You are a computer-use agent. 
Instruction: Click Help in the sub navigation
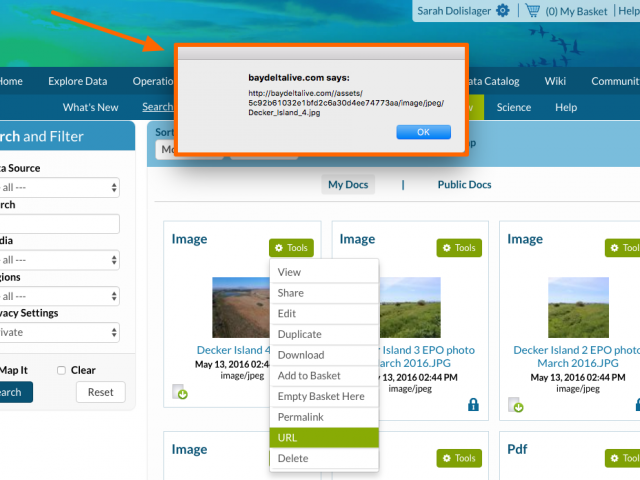[x=566, y=107]
